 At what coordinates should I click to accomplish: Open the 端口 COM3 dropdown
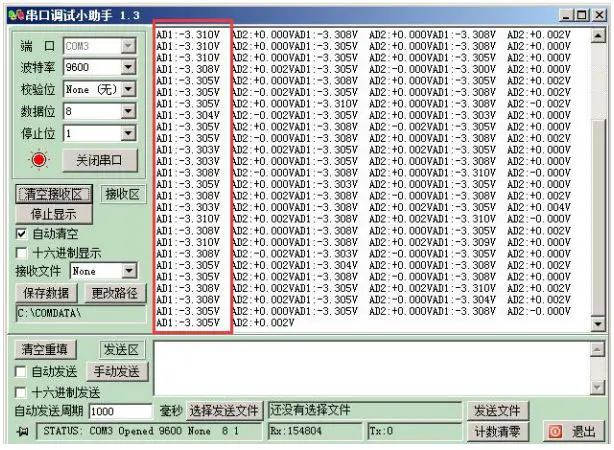pos(128,46)
